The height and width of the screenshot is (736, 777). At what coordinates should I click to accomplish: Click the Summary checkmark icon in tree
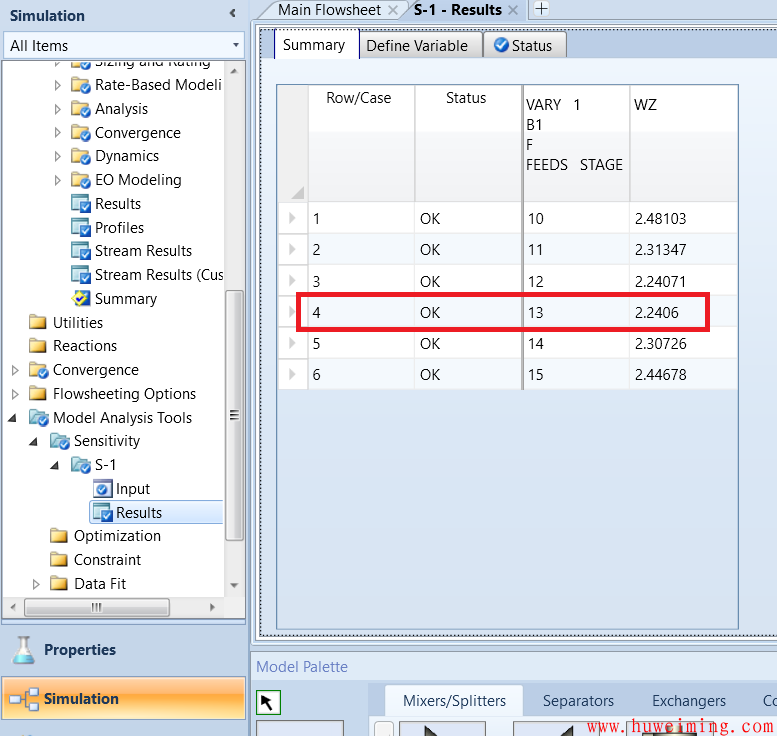pos(81,299)
